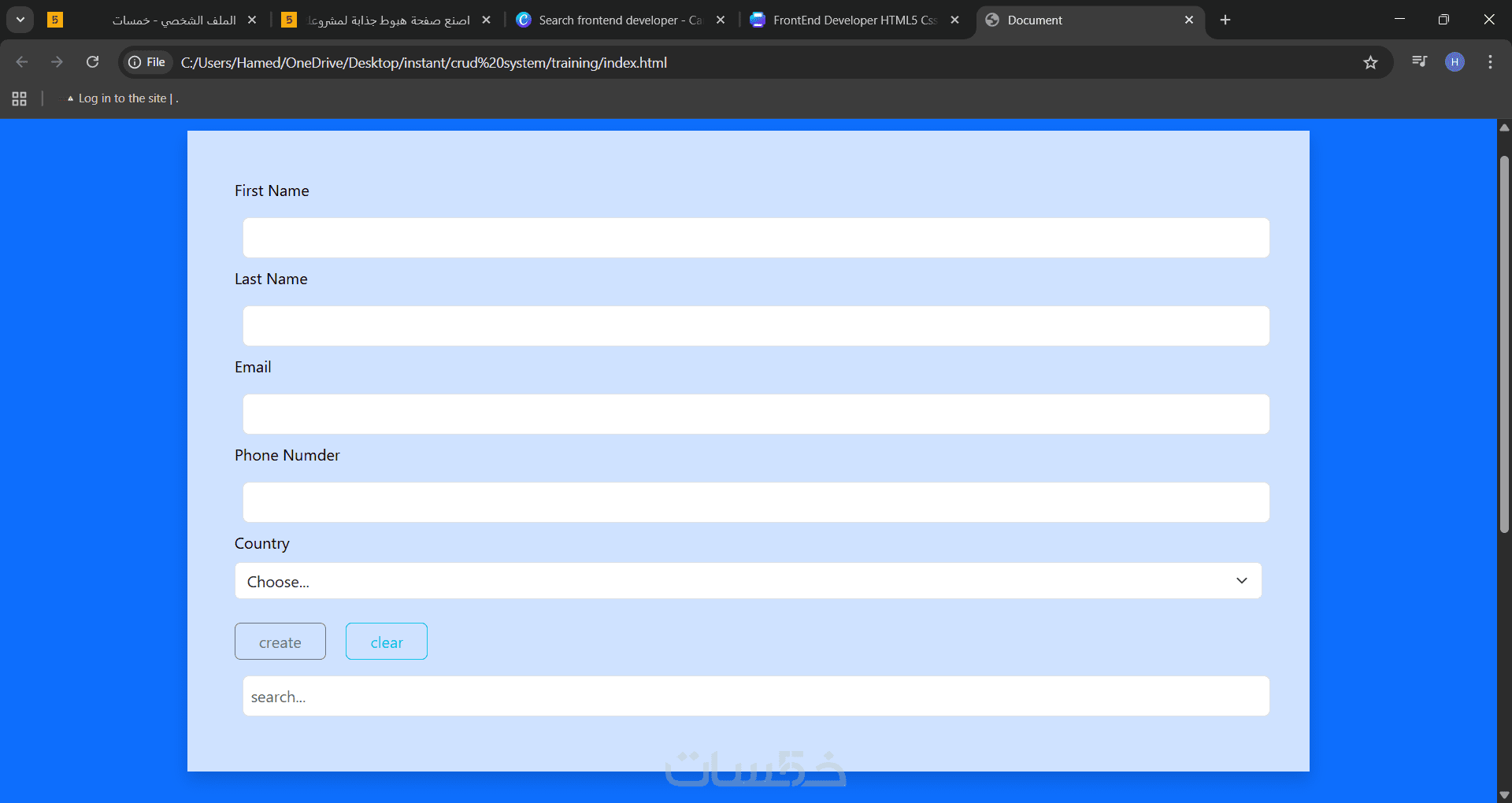Viewport: 1512px width, 803px height.
Task: Click the scrollbar down arrow
Action: (1504, 794)
